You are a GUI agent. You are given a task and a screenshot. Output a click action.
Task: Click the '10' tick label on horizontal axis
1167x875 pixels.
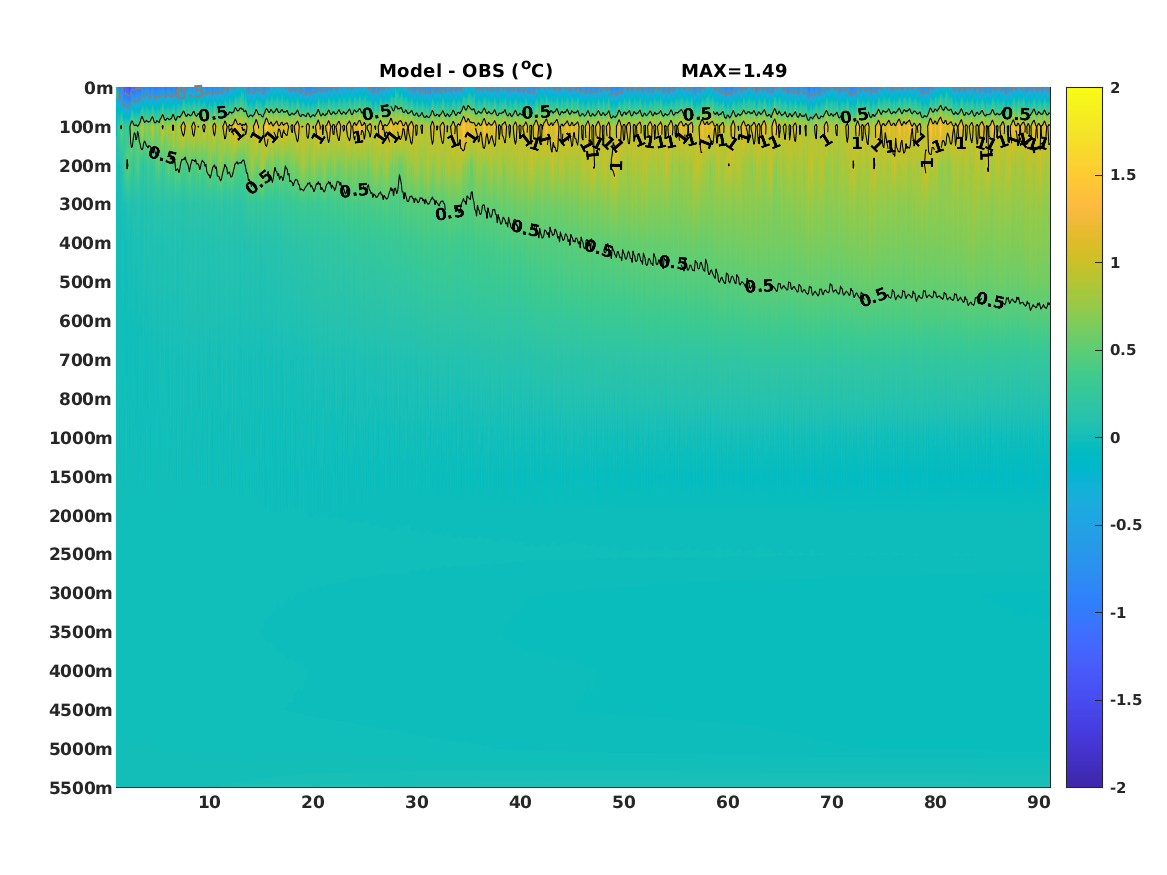[x=209, y=802]
